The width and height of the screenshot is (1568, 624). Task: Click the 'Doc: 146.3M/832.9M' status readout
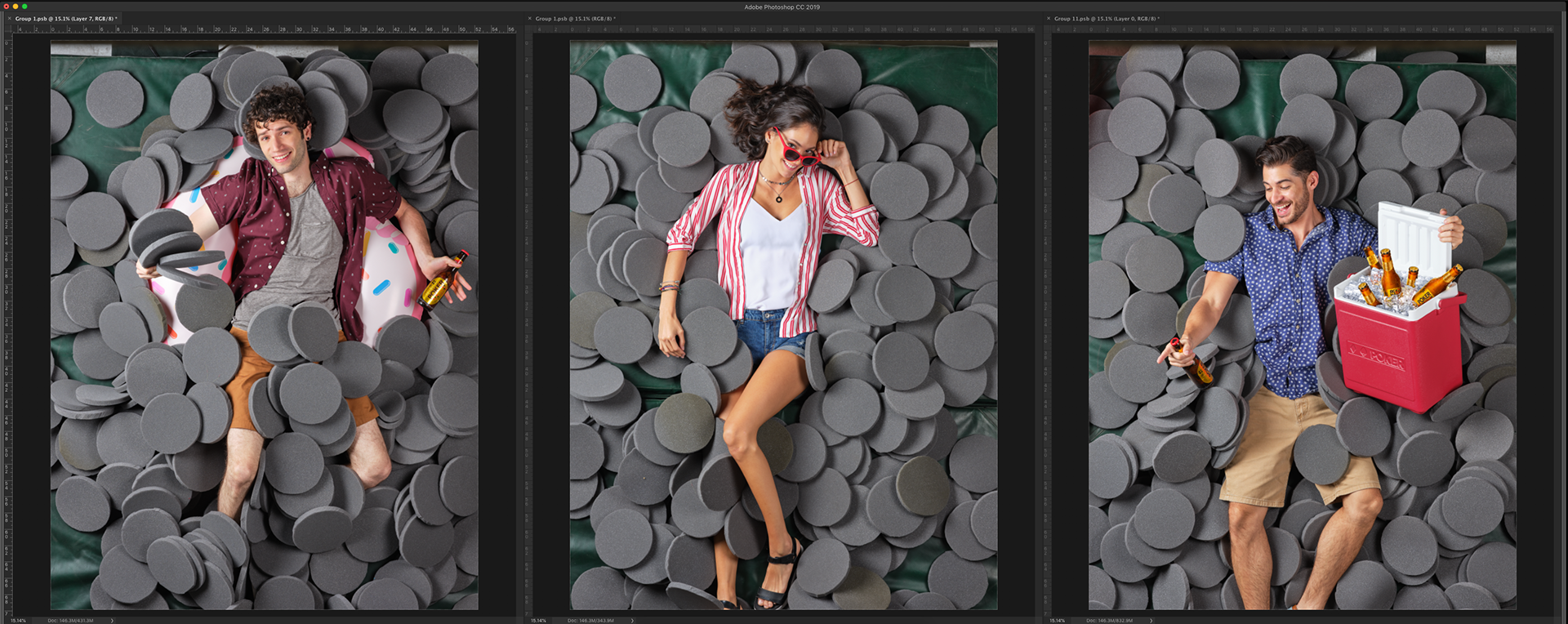[x=1109, y=620]
